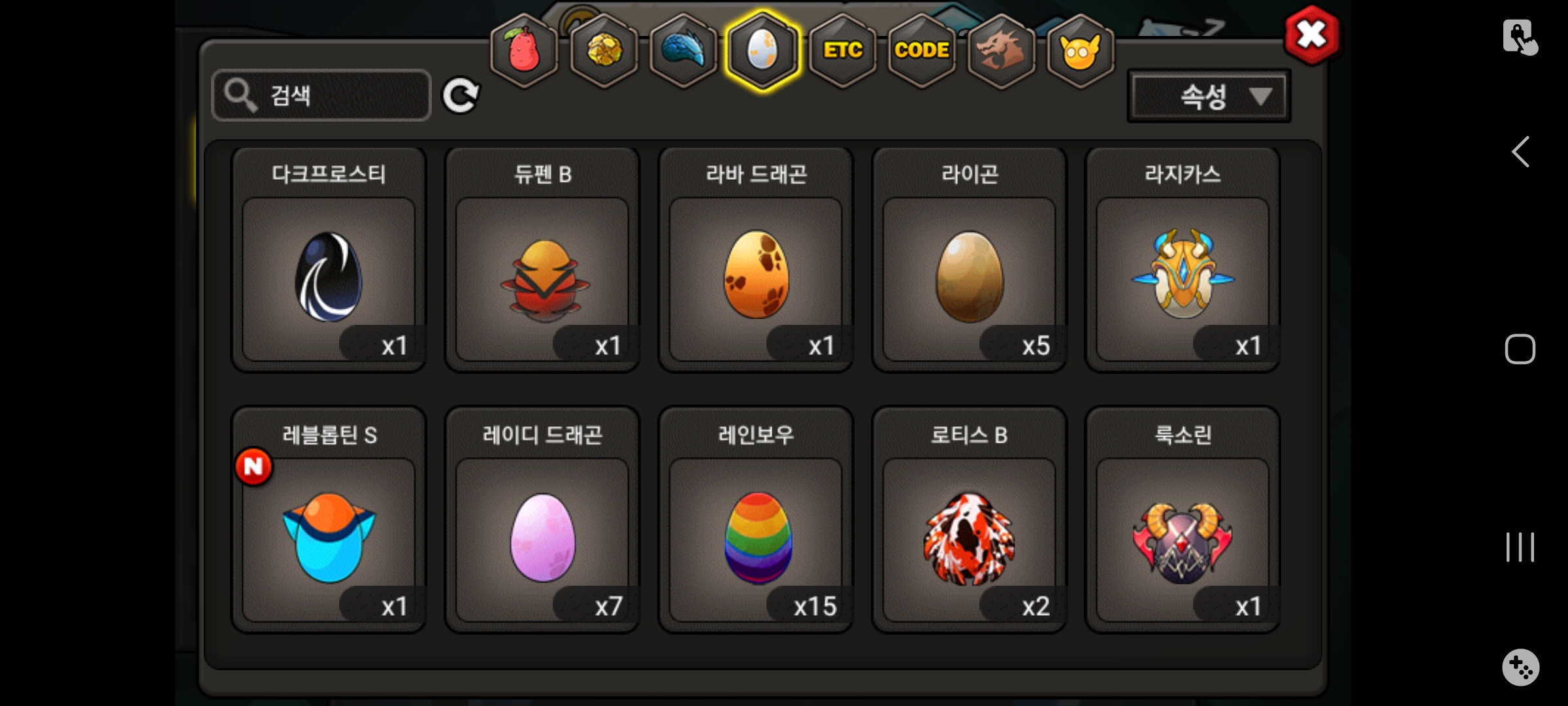1568x706 pixels.
Task: Select the yellow cat-face category icon
Action: coord(1081,50)
